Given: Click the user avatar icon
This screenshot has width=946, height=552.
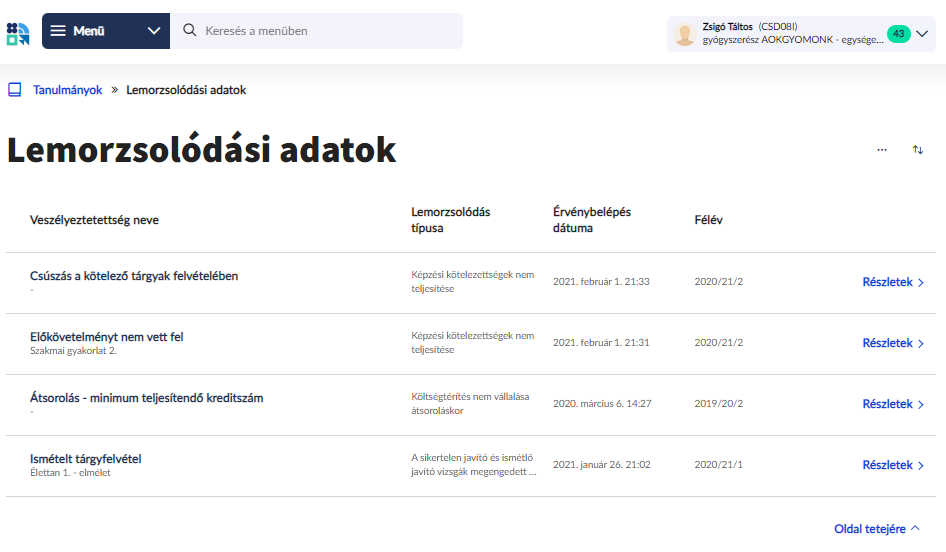Looking at the screenshot, I should 685,34.
